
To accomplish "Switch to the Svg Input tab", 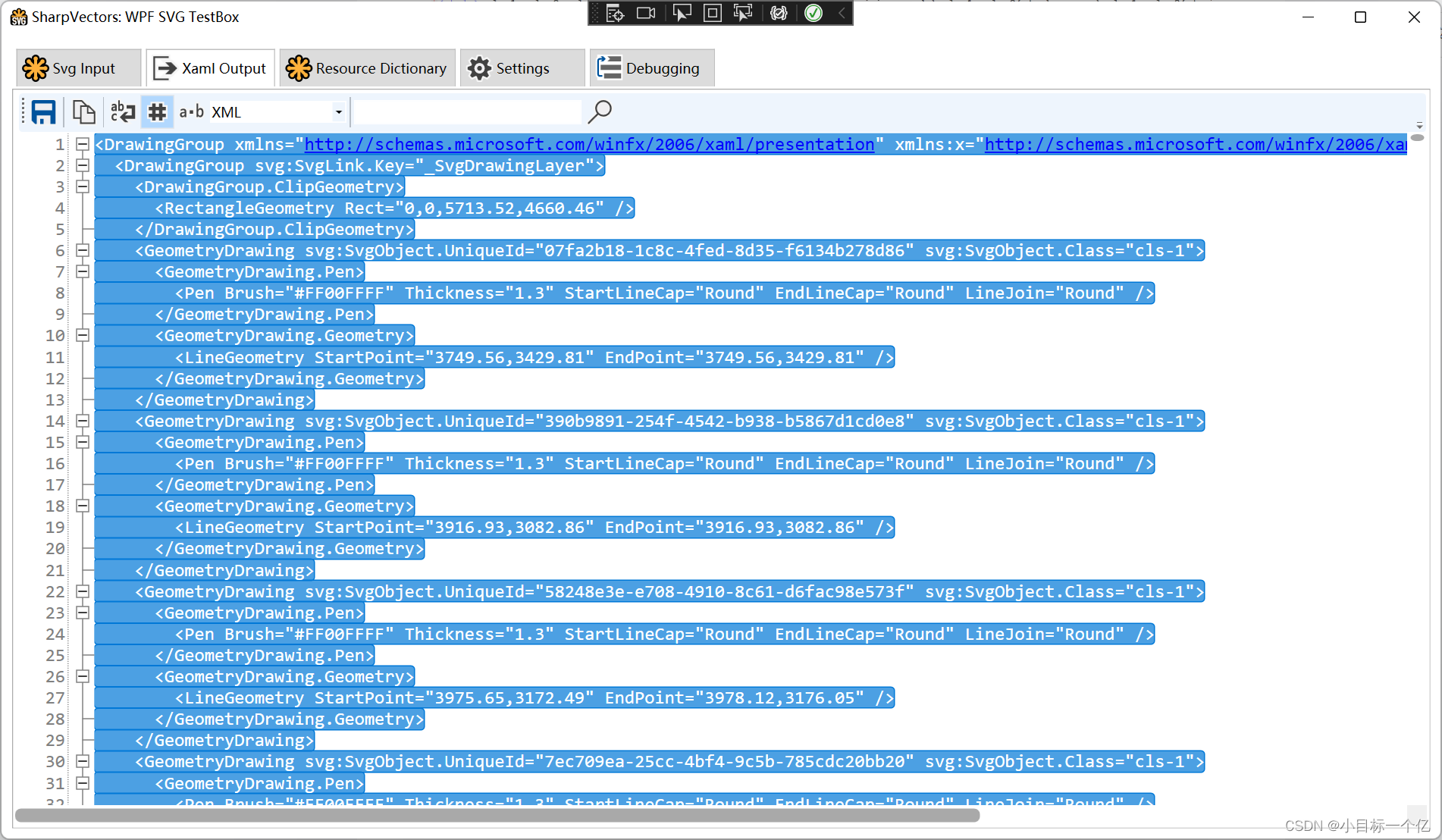I will click(x=79, y=68).
